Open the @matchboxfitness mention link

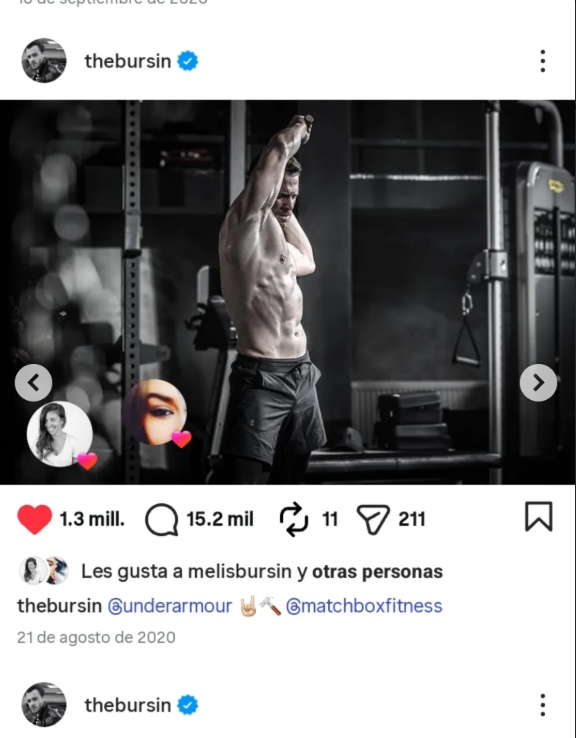[x=364, y=606]
